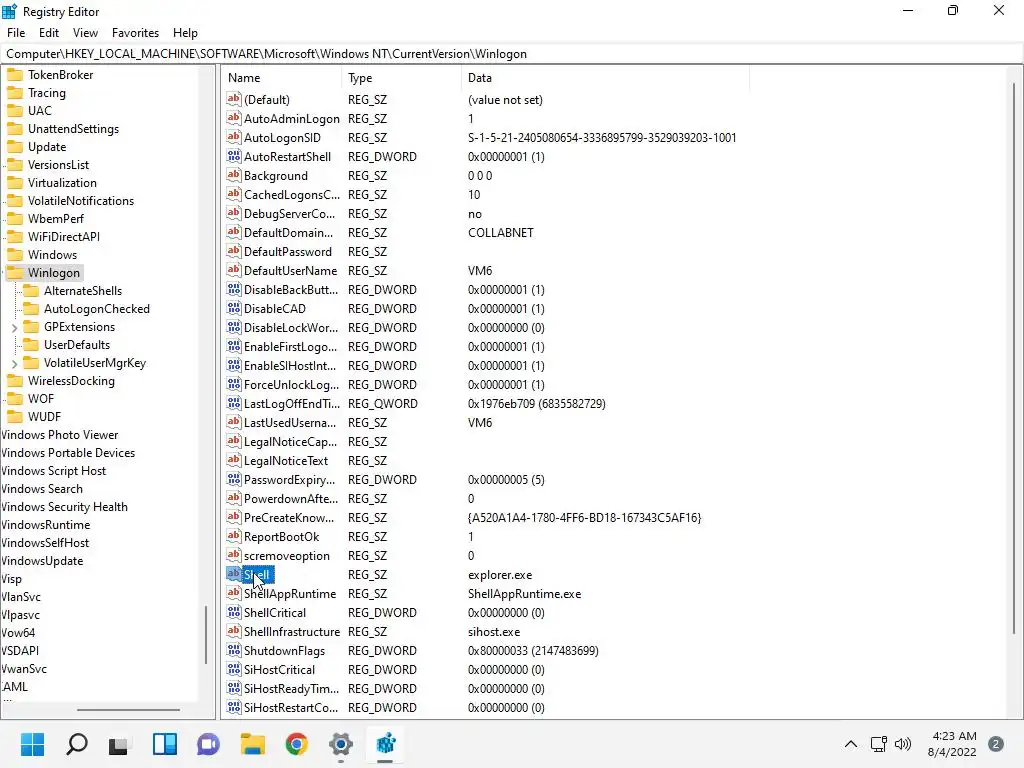The image size is (1024, 768).
Task: Select the Winlogon key in tree
Action: pyautogui.click(x=54, y=272)
